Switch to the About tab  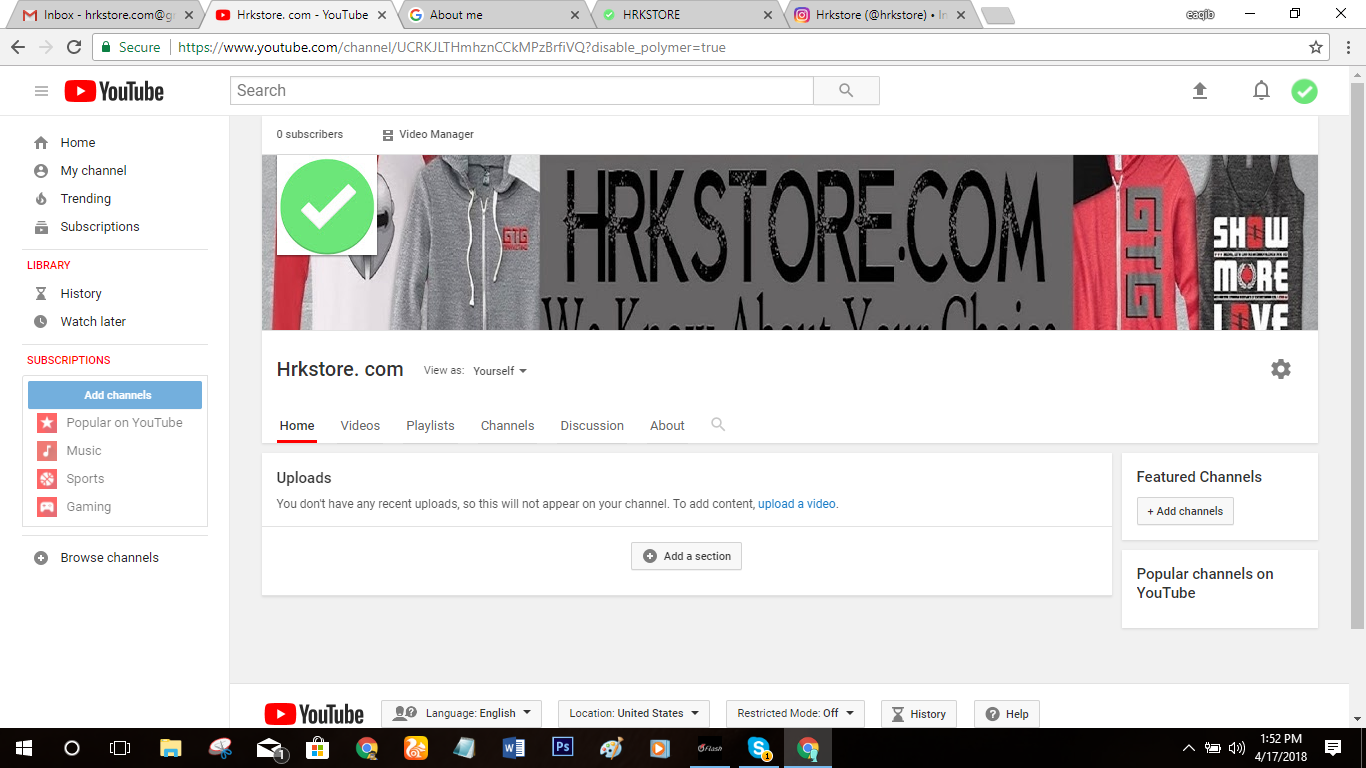(x=667, y=426)
